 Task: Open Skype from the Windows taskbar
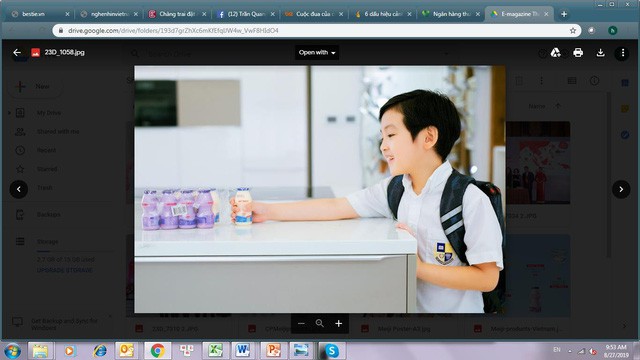[x=332, y=351]
